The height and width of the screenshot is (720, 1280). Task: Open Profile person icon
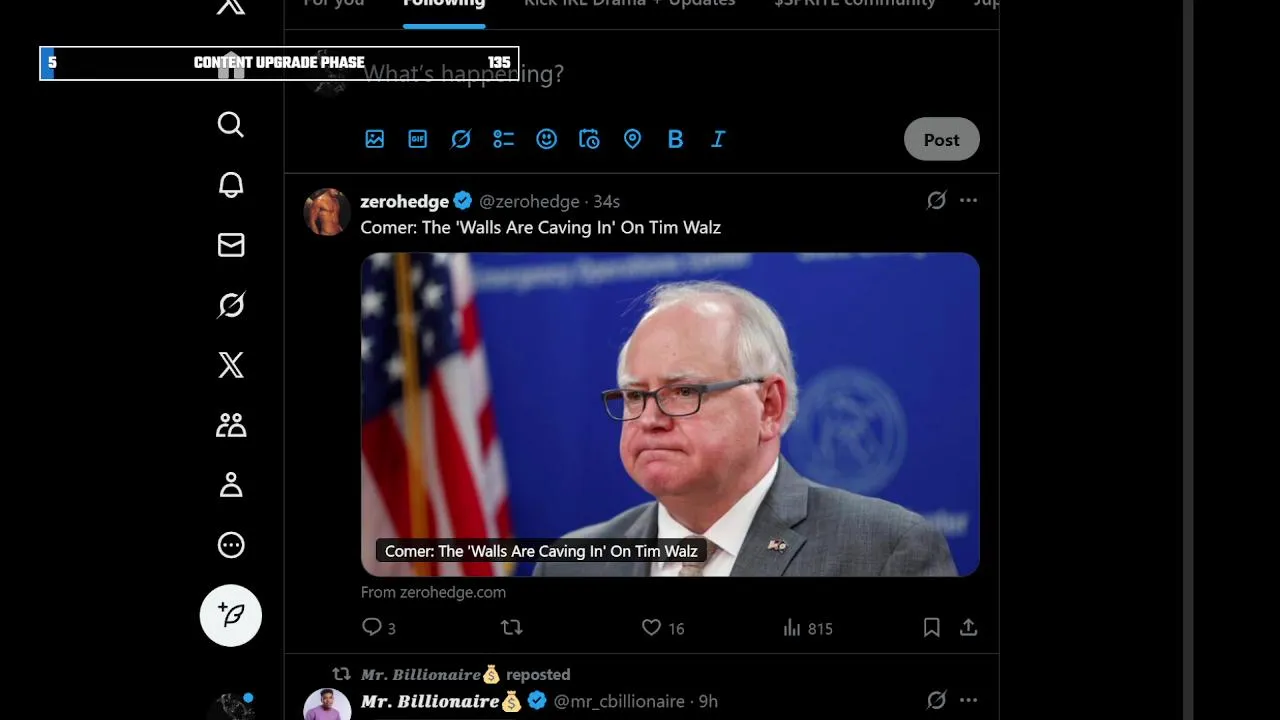[x=231, y=485]
